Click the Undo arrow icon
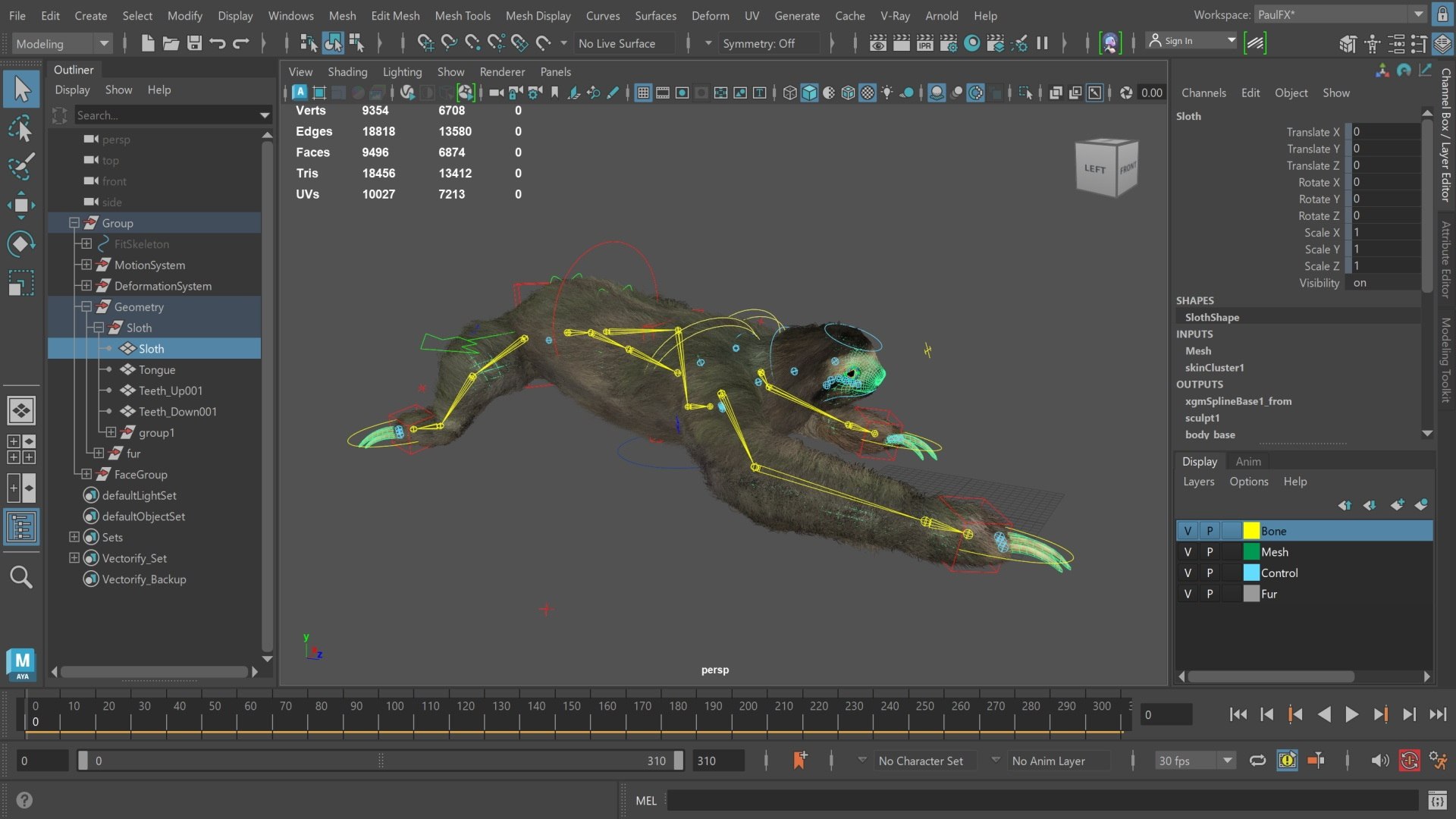The image size is (1456, 819). (x=218, y=43)
